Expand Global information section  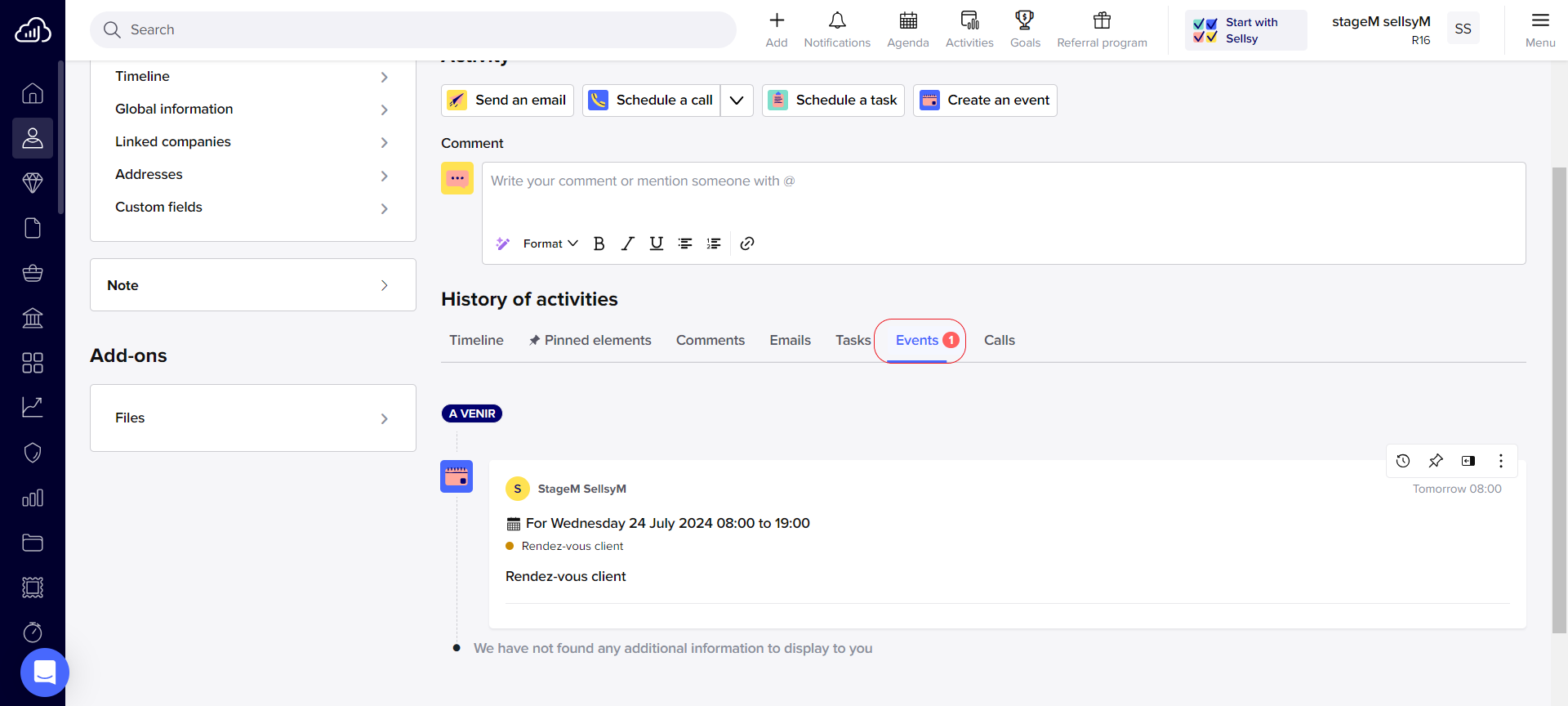click(x=253, y=109)
